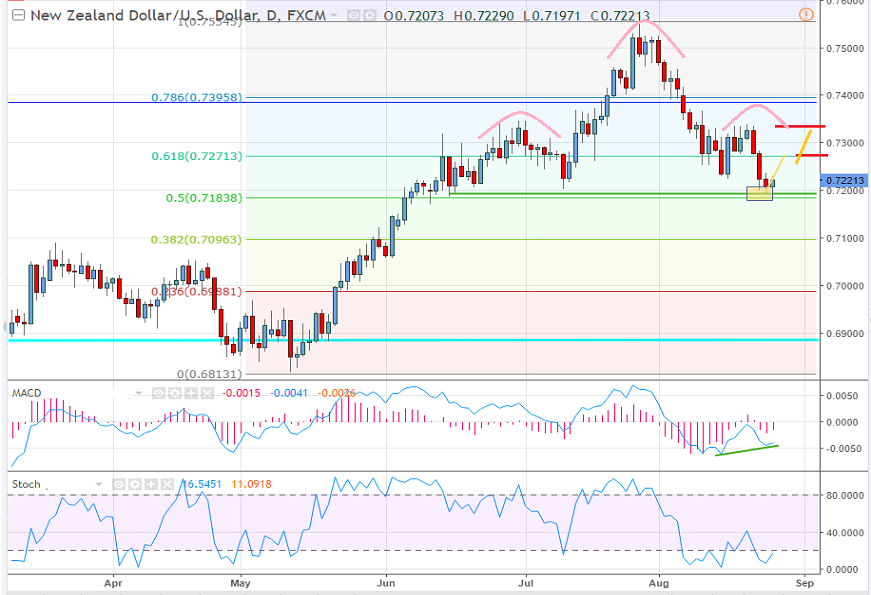The height and width of the screenshot is (595, 871).
Task: Click Fibonacci level label 0.618(0.72713)
Action: tap(197, 156)
